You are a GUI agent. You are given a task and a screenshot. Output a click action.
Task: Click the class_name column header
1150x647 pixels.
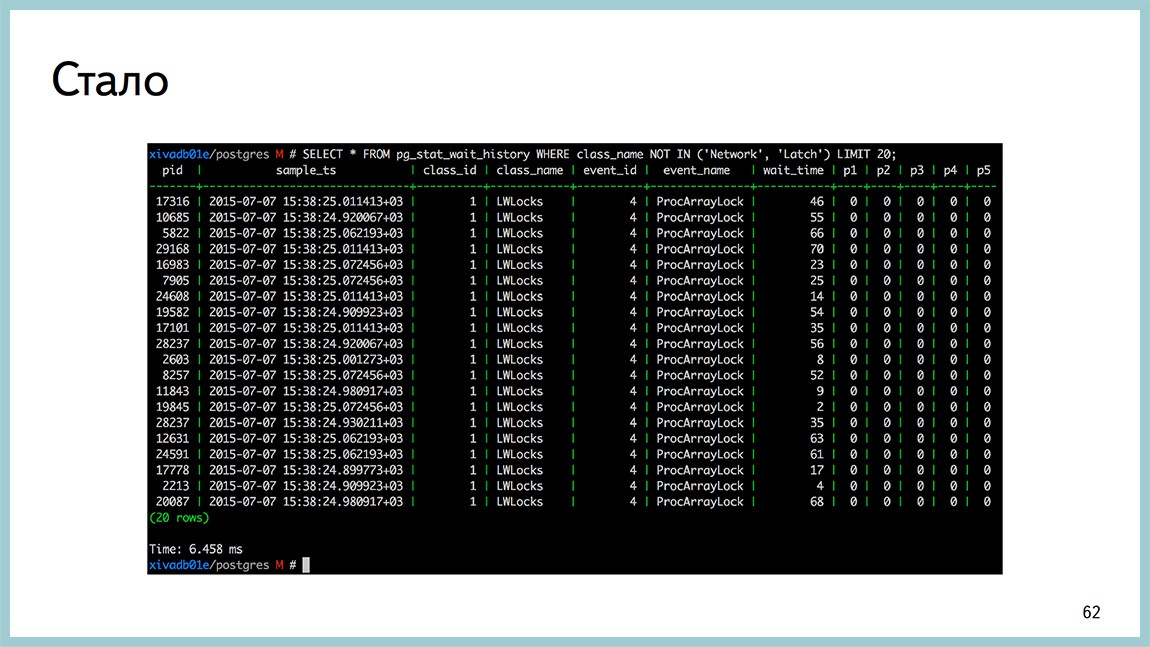[x=530, y=170]
